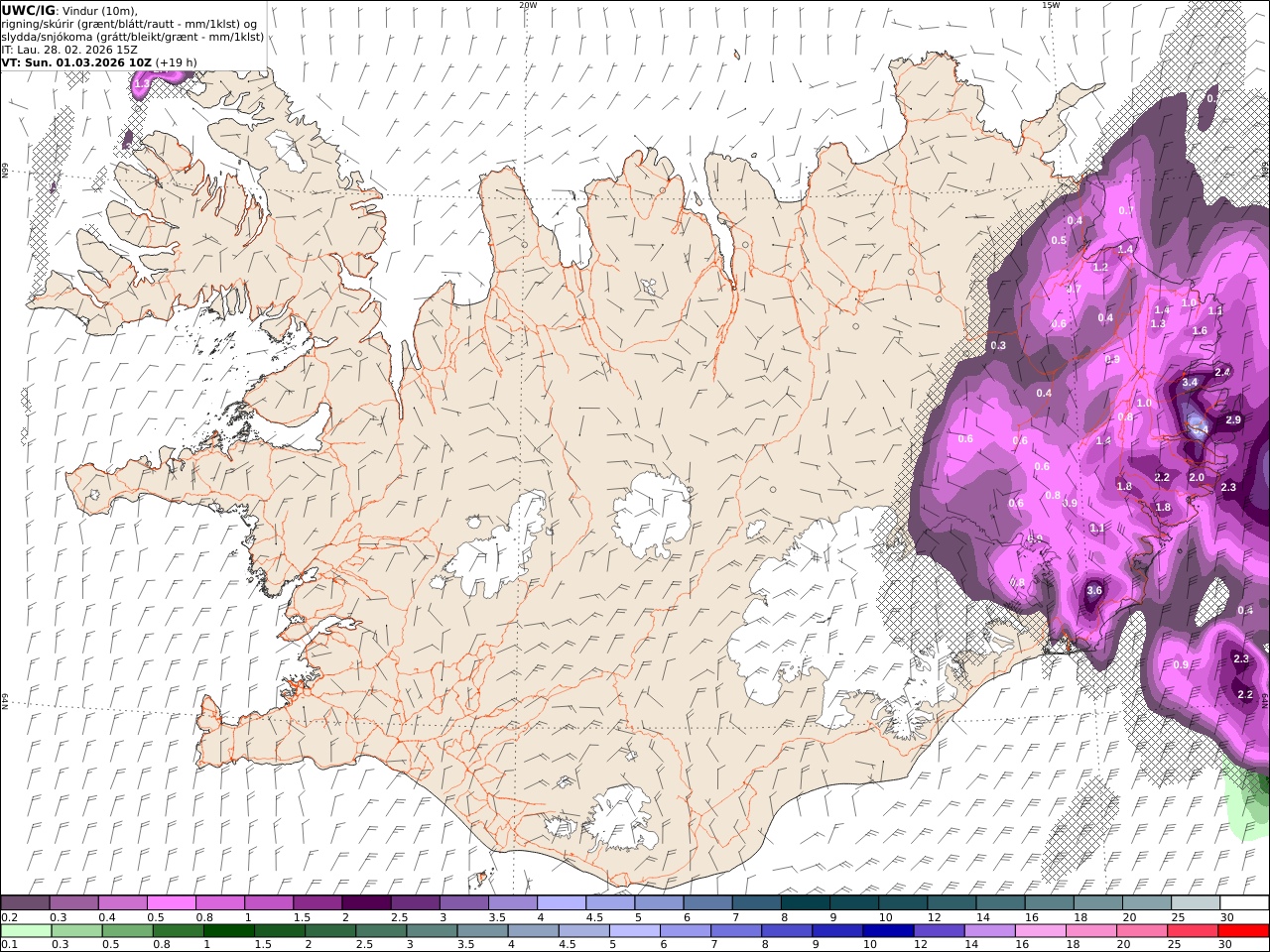Viewport: 1270px width, 952px height.
Task: Click the 3.4 precipitation value on map
Action: tap(1191, 382)
